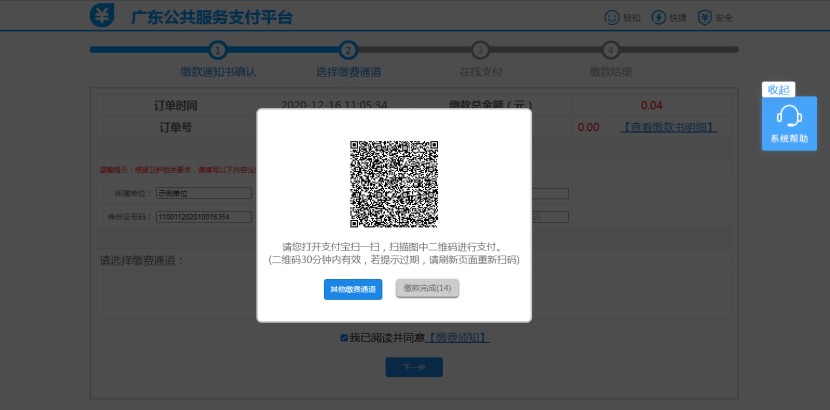Click the yuan platform logo icon
830x410 pixels.
(102, 16)
